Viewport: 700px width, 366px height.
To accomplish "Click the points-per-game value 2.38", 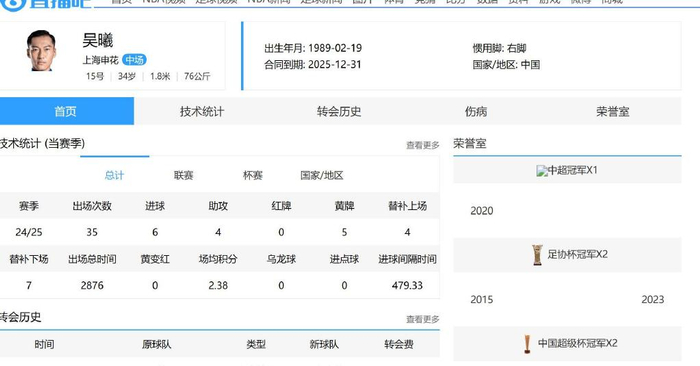I will (x=218, y=285).
